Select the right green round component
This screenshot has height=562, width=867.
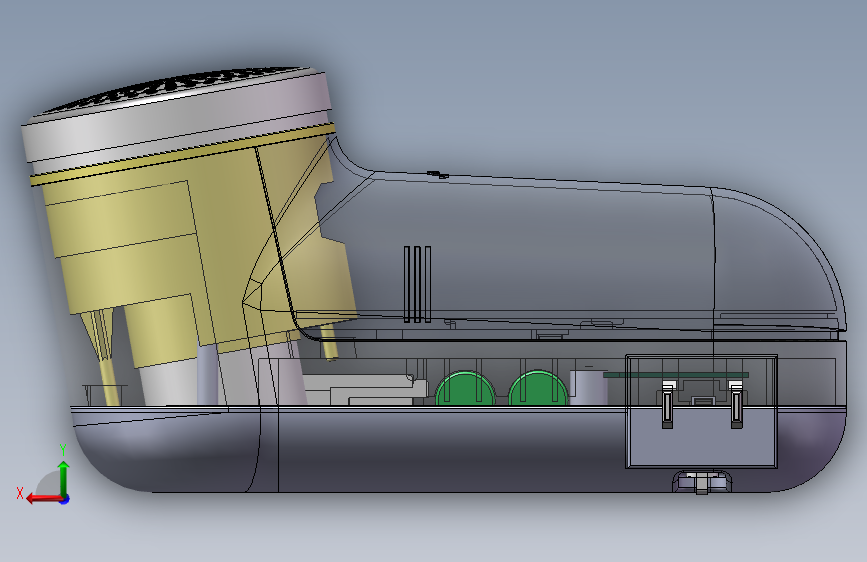point(538,388)
